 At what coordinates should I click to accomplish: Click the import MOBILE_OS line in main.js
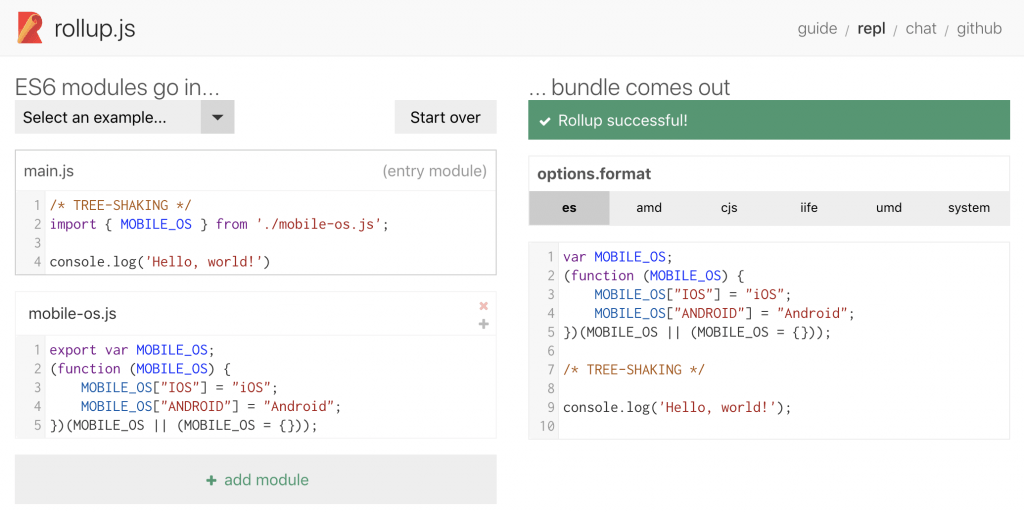tap(219, 224)
